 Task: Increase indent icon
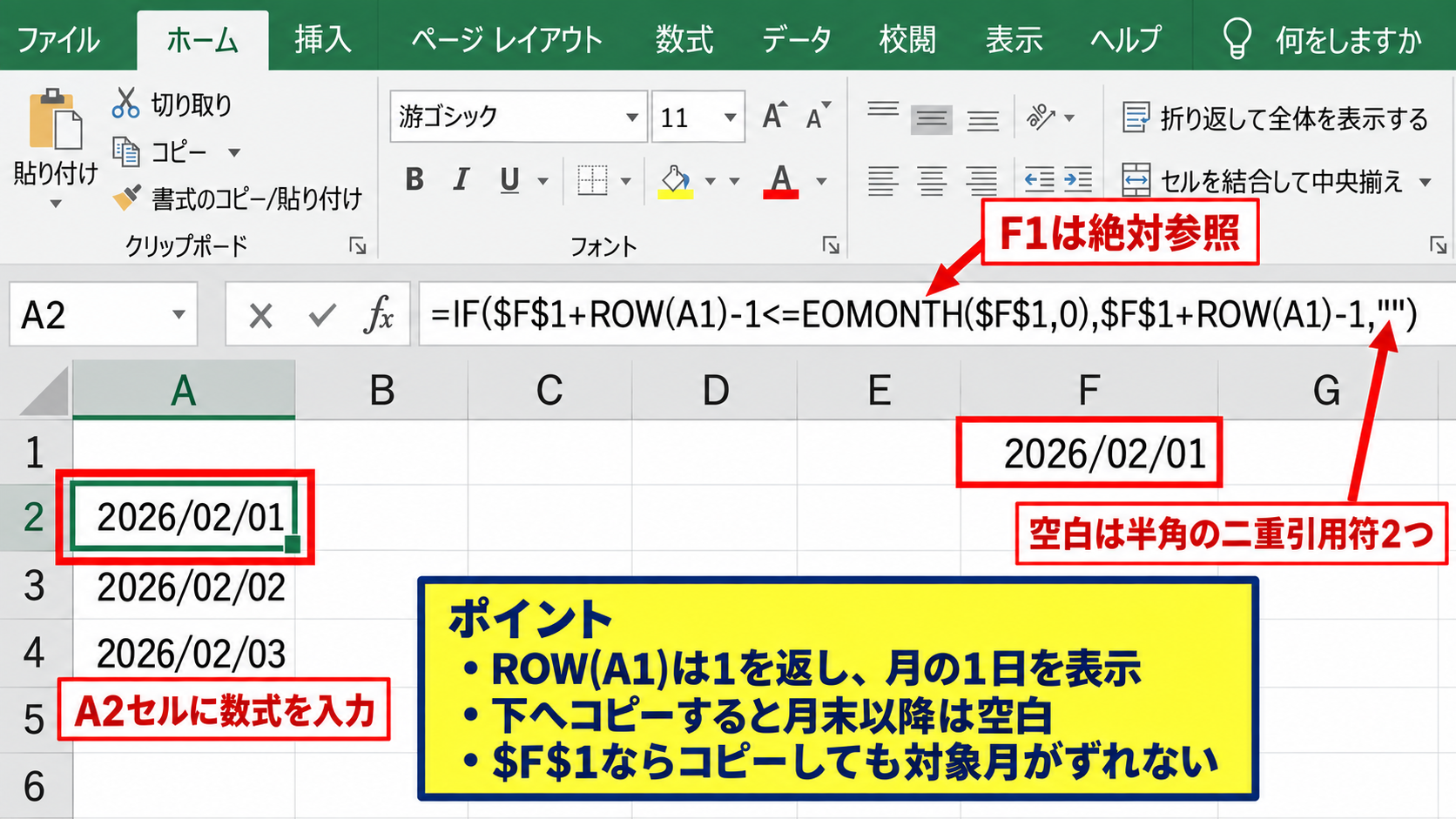tap(1078, 180)
